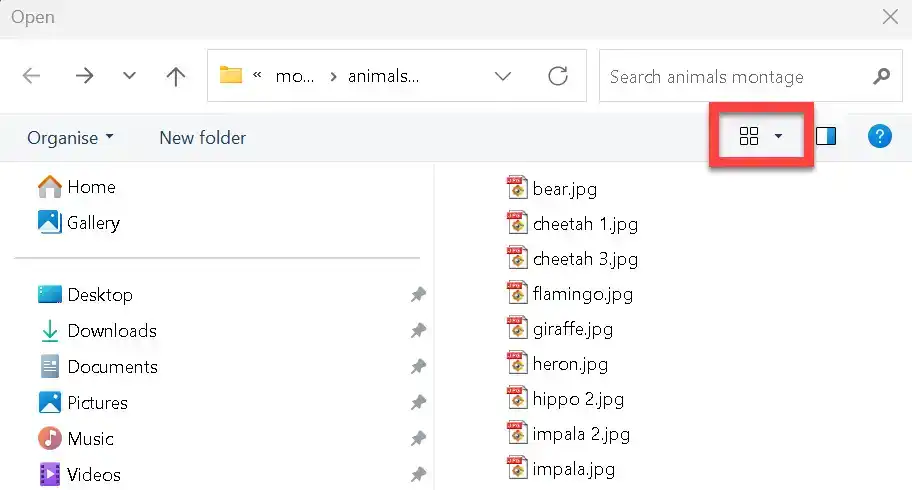Image resolution: width=912 pixels, height=490 pixels.
Task: Unpin Desktop from quick access
Action: click(x=418, y=295)
